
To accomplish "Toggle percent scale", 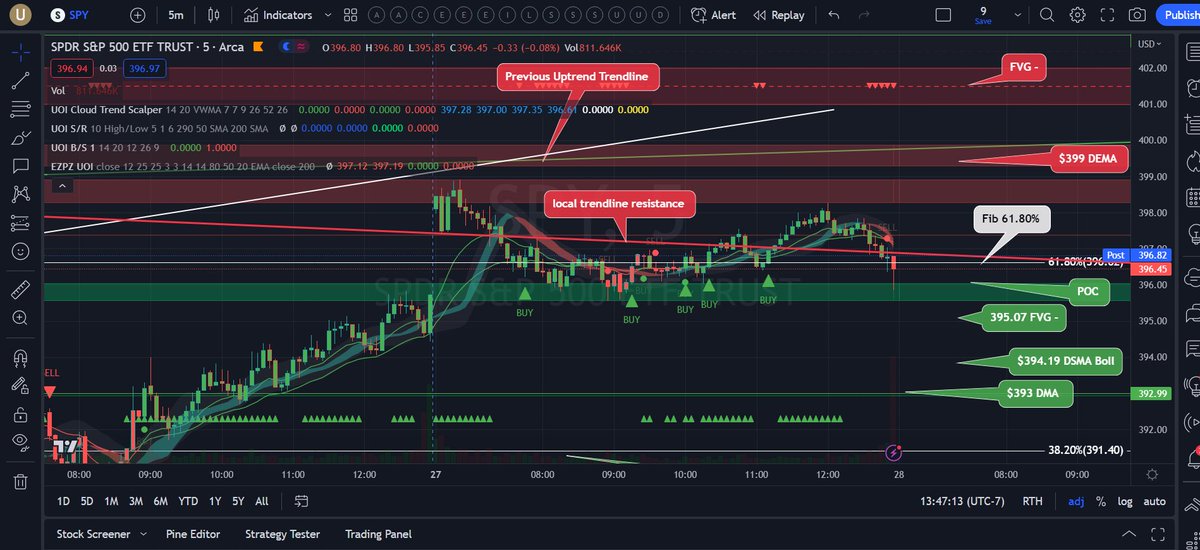I will click(x=1101, y=501).
